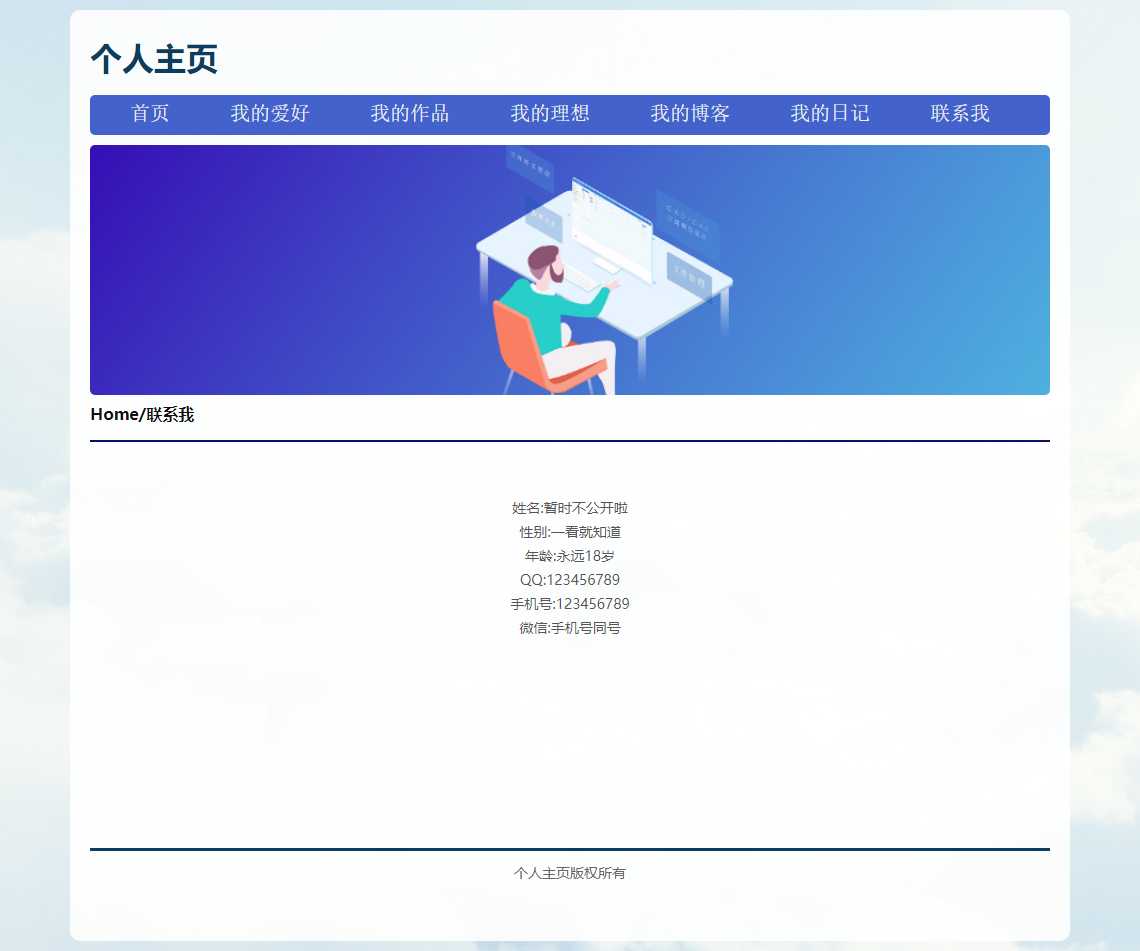1140x951 pixels.
Task: Click Home in the breadcrumb path
Action: click(x=113, y=415)
